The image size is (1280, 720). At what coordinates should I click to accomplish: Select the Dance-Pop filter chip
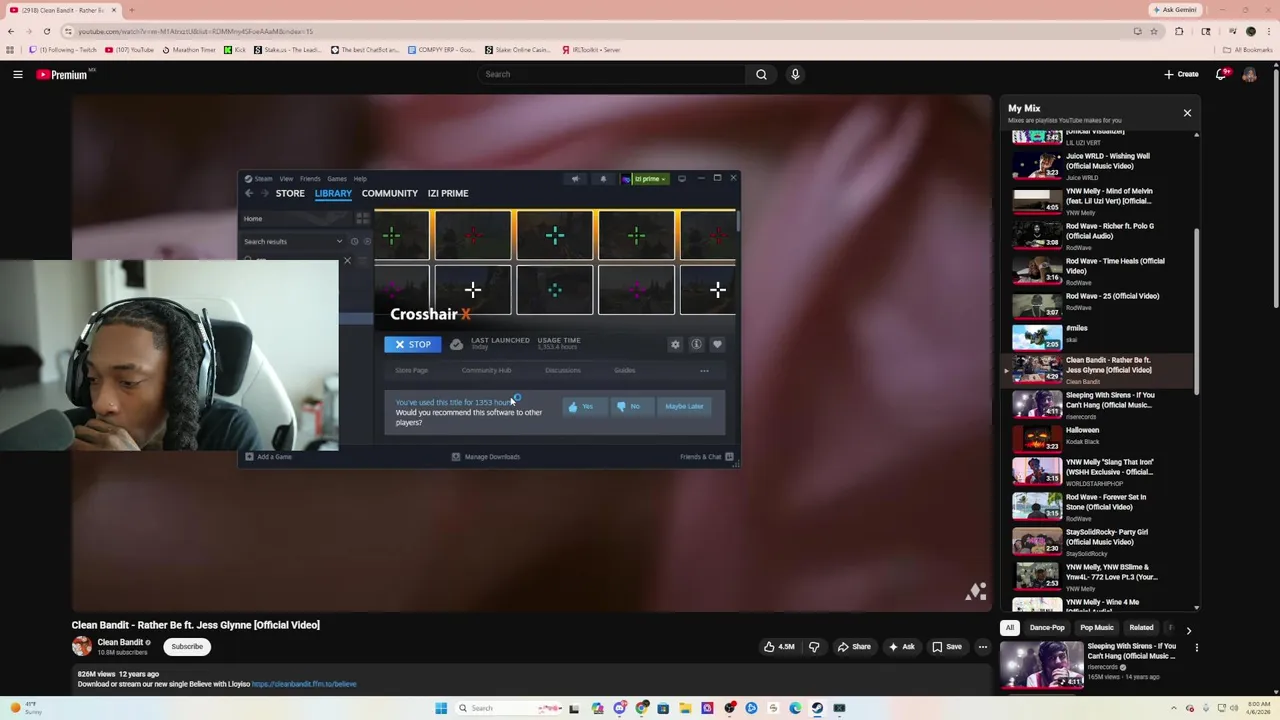1047,628
